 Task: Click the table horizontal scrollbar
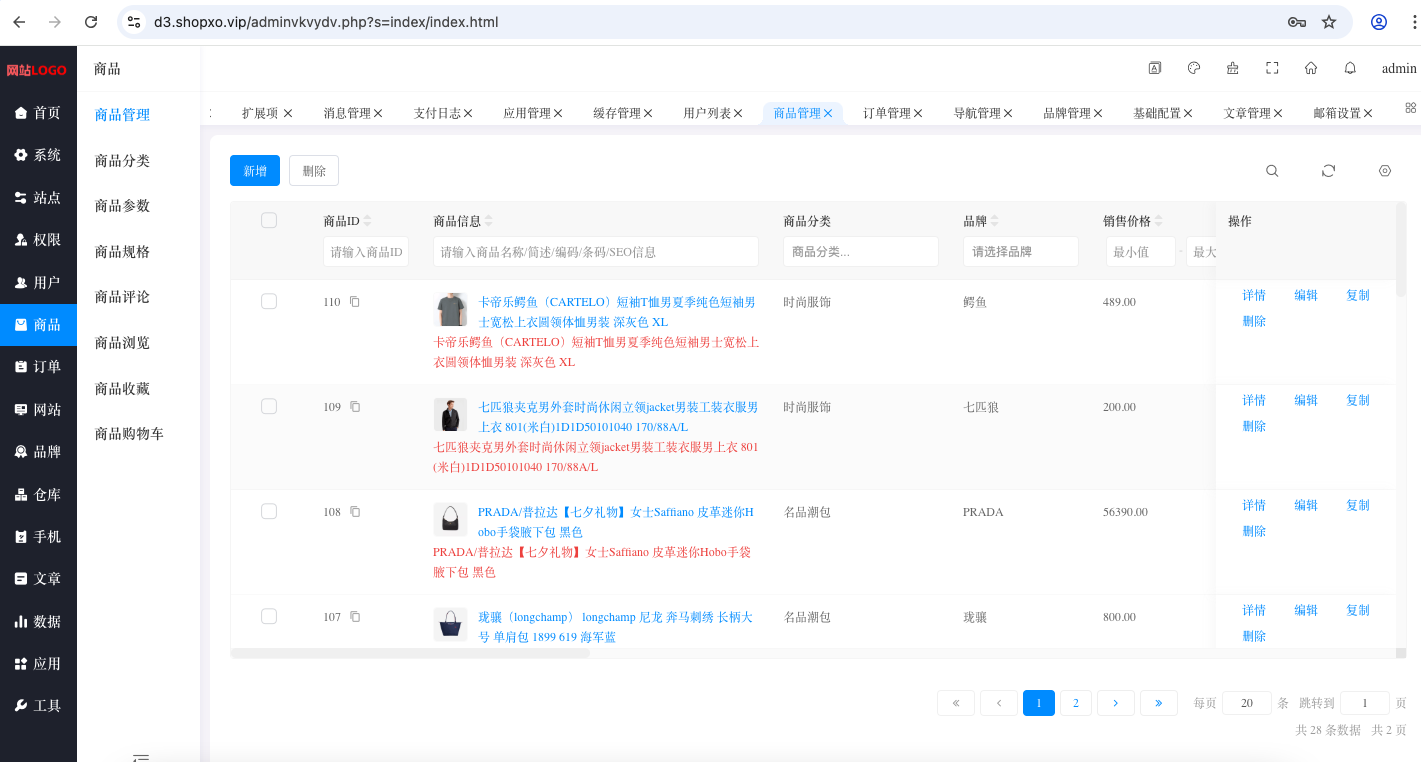[x=410, y=654]
